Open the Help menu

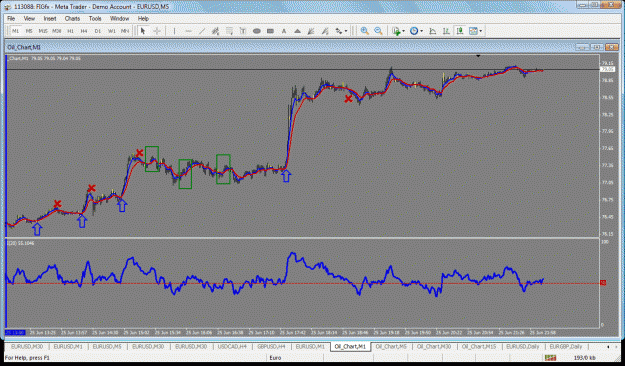(x=143, y=18)
